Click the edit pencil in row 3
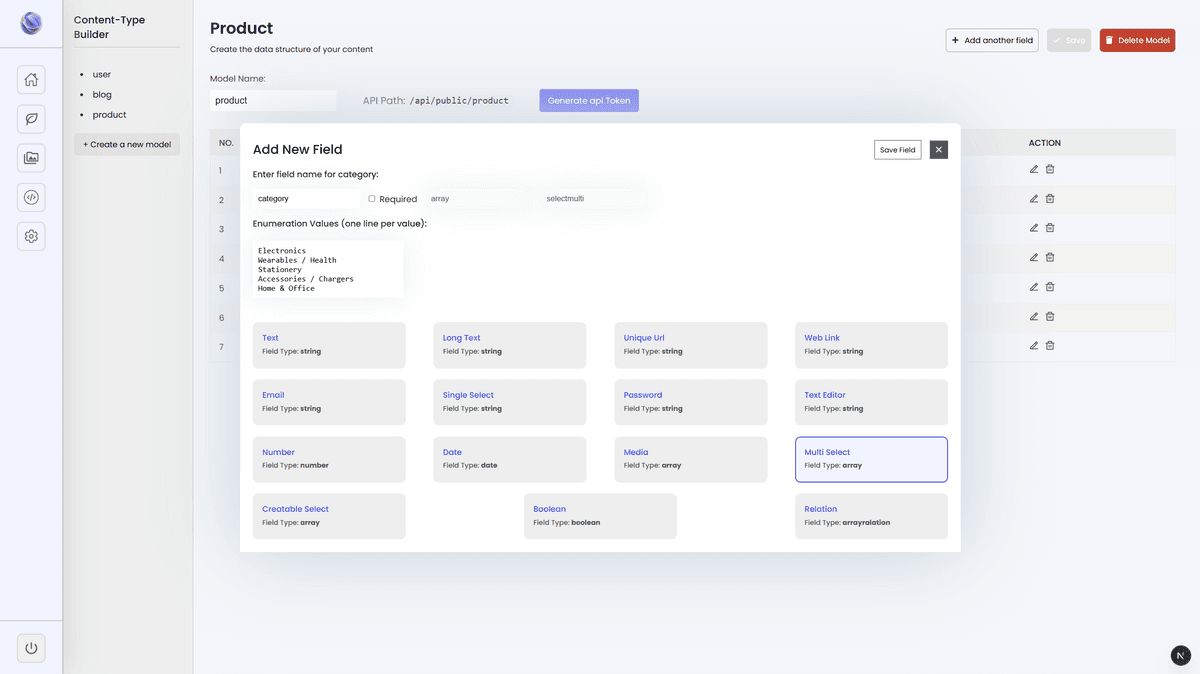The image size is (1200, 674). (x=1034, y=228)
